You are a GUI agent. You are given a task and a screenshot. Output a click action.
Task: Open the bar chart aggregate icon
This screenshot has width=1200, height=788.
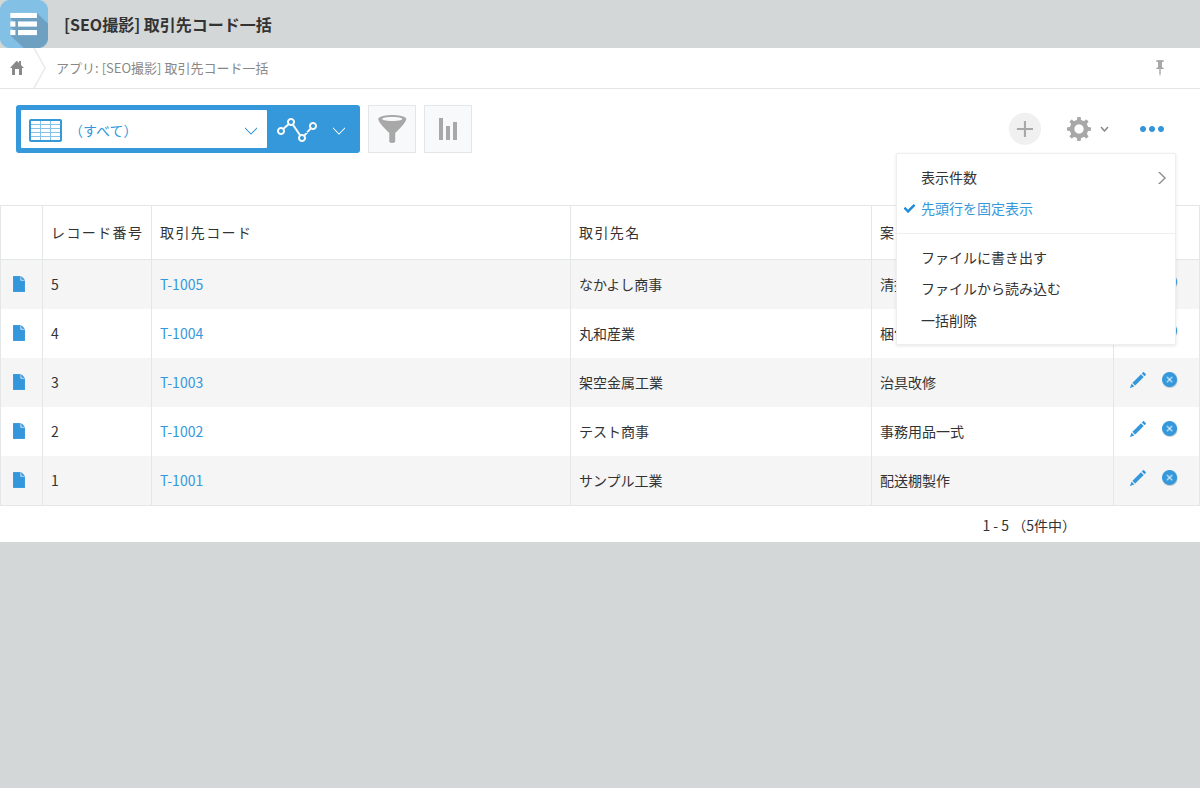pyautogui.click(x=448, y=129)
